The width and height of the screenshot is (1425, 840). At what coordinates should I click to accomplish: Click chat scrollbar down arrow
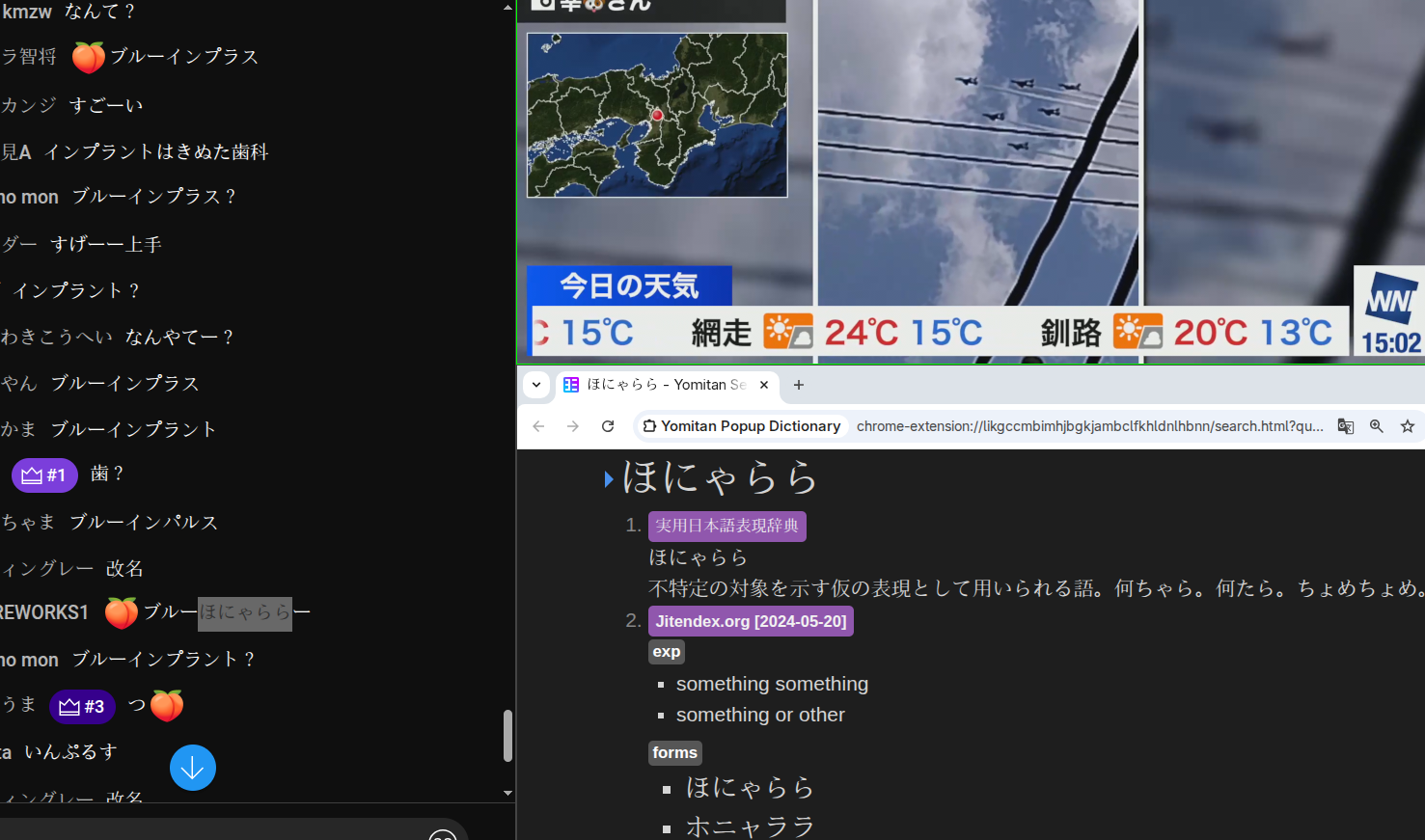(507, 793)
